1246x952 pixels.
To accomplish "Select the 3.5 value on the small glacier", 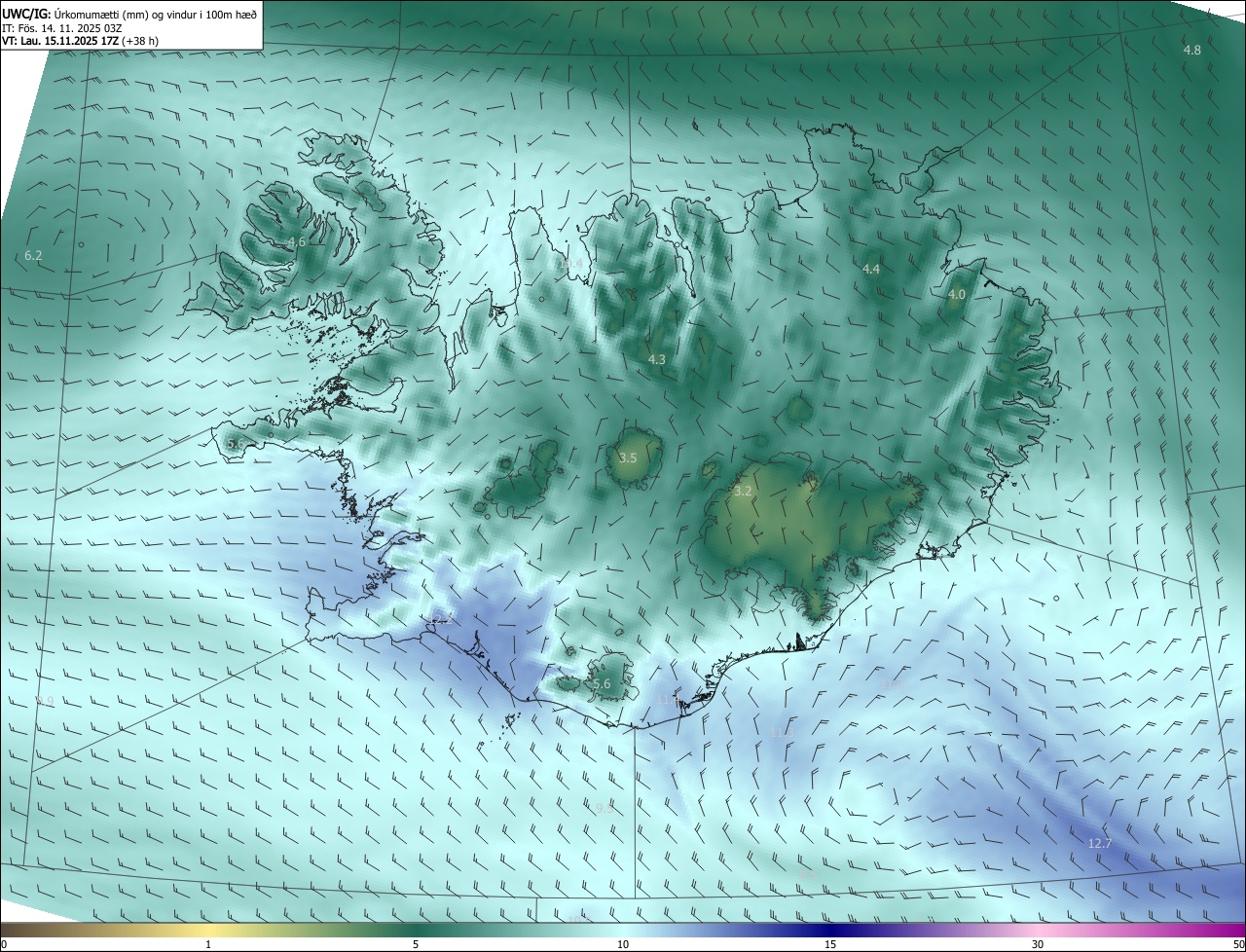I will (628, 458).
